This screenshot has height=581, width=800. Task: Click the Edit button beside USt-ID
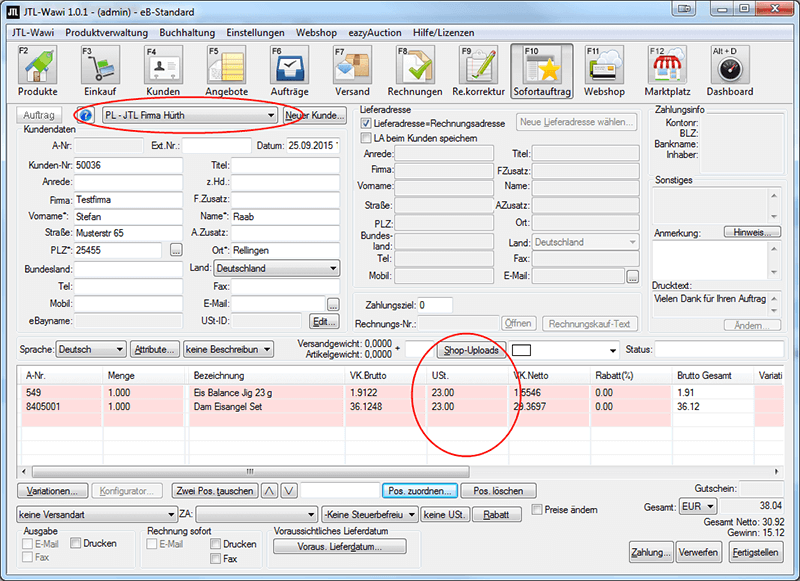(x=323, y=321)
